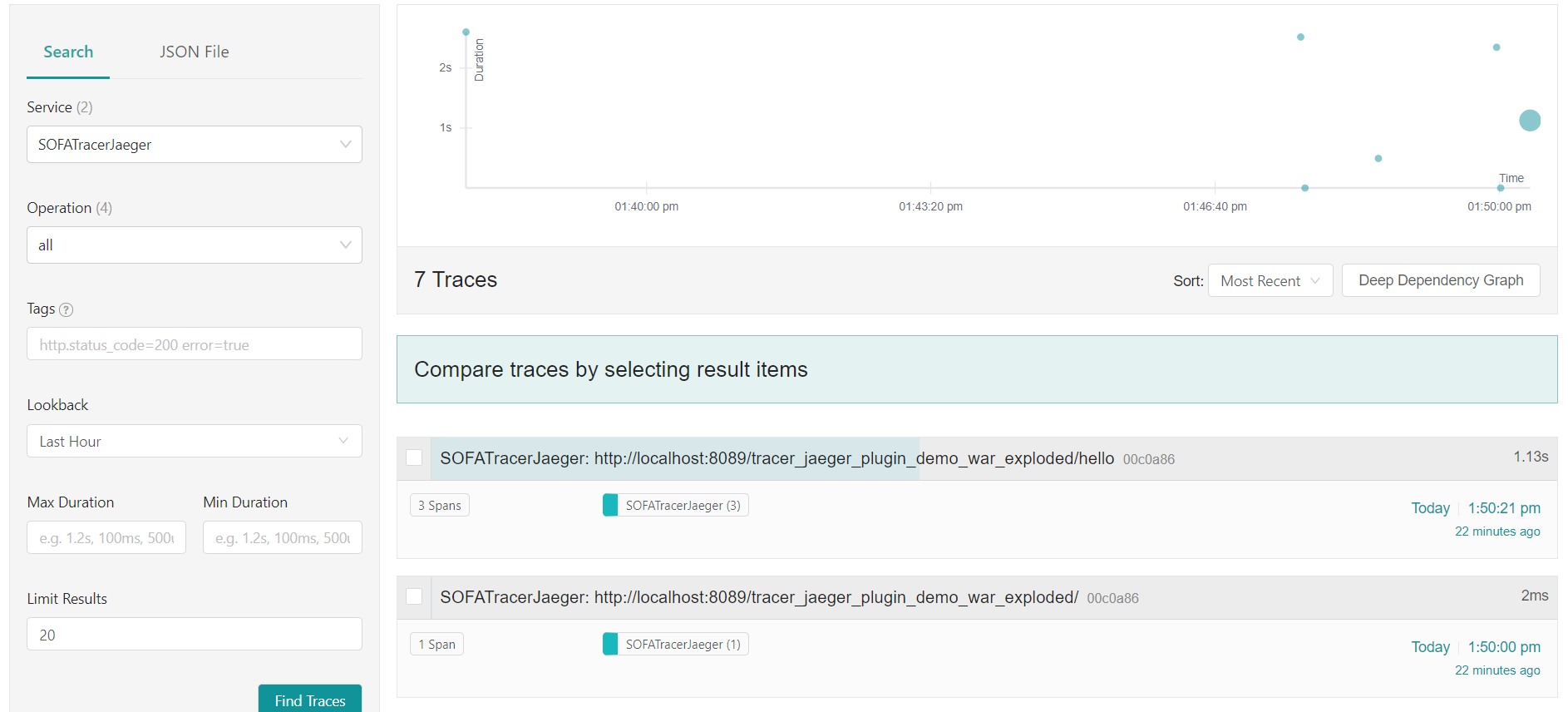Click the Tags help question-mark icon
Viewport: 1568px width, 712px height.
(x=67, y=309)
